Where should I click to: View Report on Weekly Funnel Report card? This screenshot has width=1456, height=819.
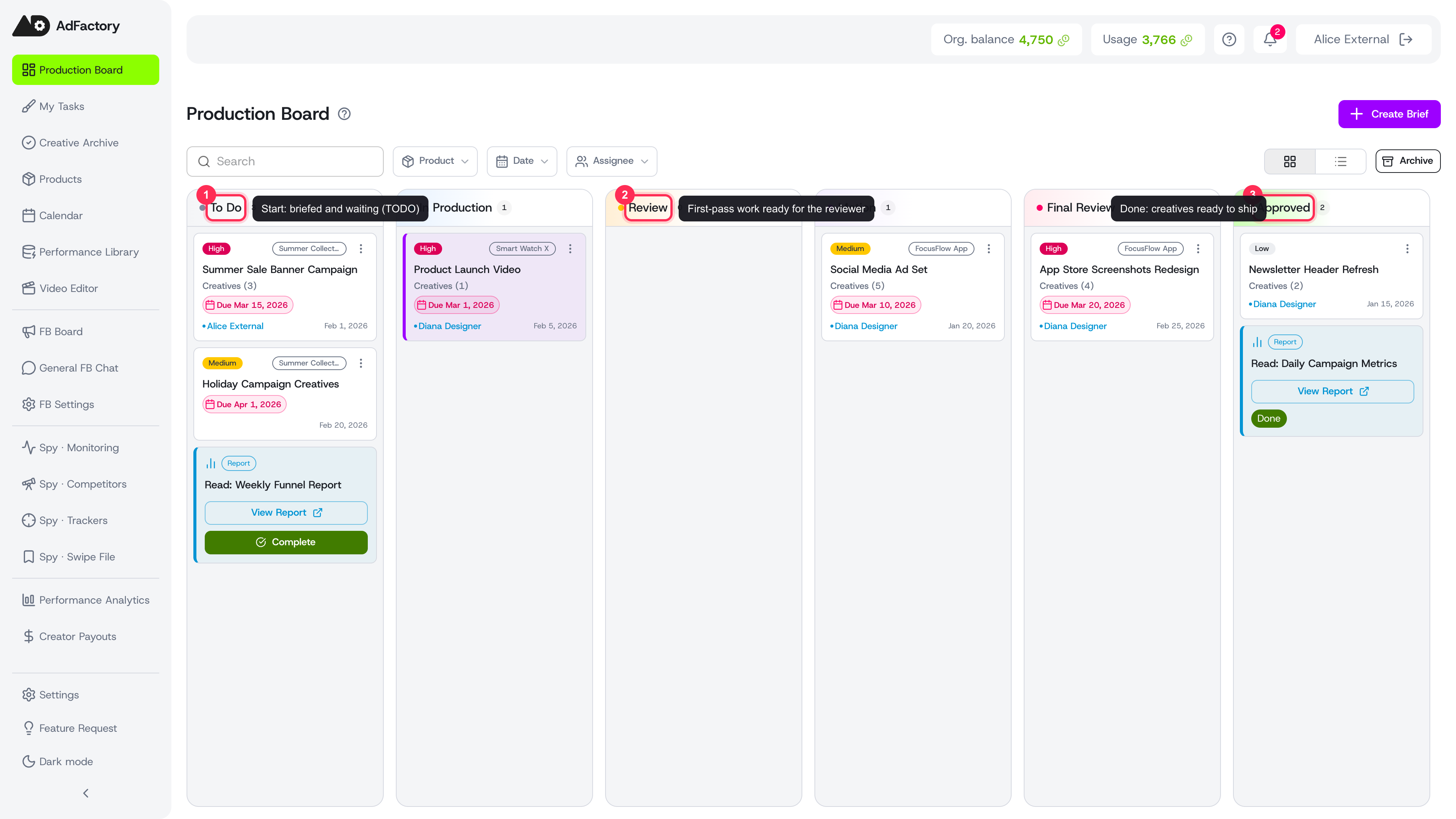click(286, 513)
